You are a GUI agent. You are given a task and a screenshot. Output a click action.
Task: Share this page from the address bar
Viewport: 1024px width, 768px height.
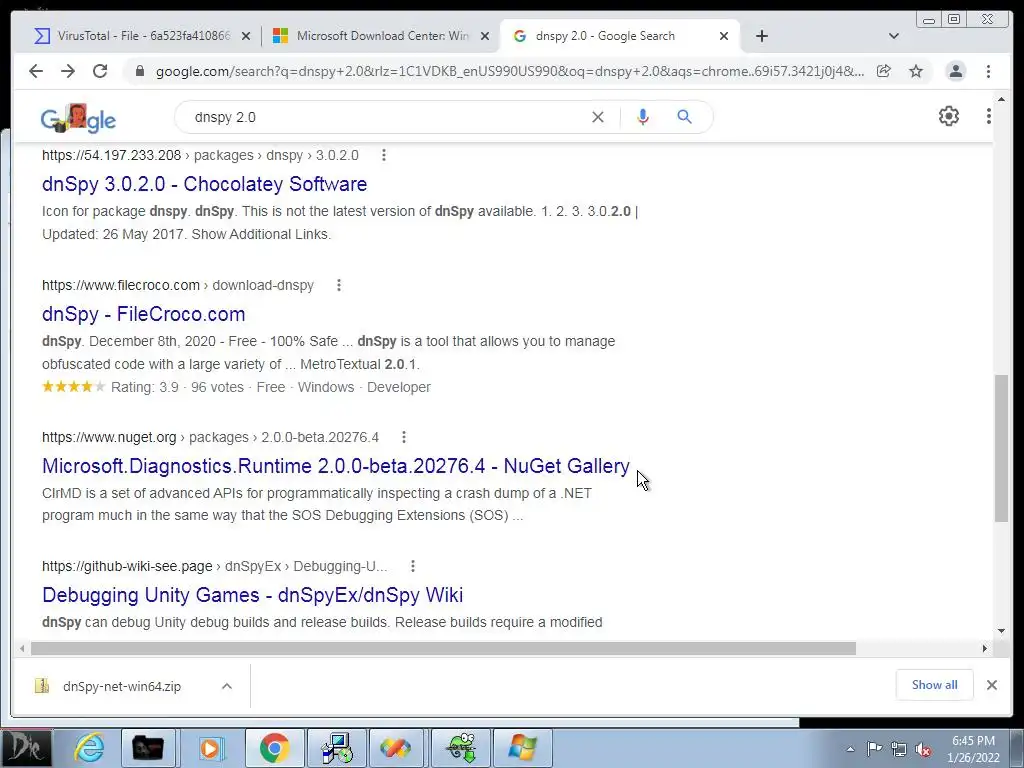[x=884, y=71]
